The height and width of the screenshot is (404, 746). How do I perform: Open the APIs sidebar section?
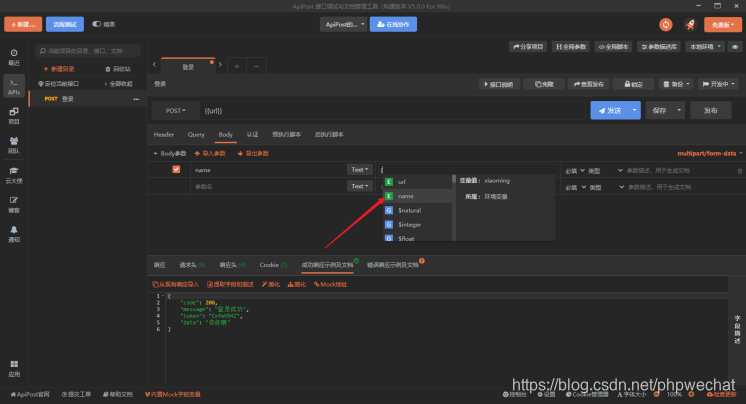(14, 87)
